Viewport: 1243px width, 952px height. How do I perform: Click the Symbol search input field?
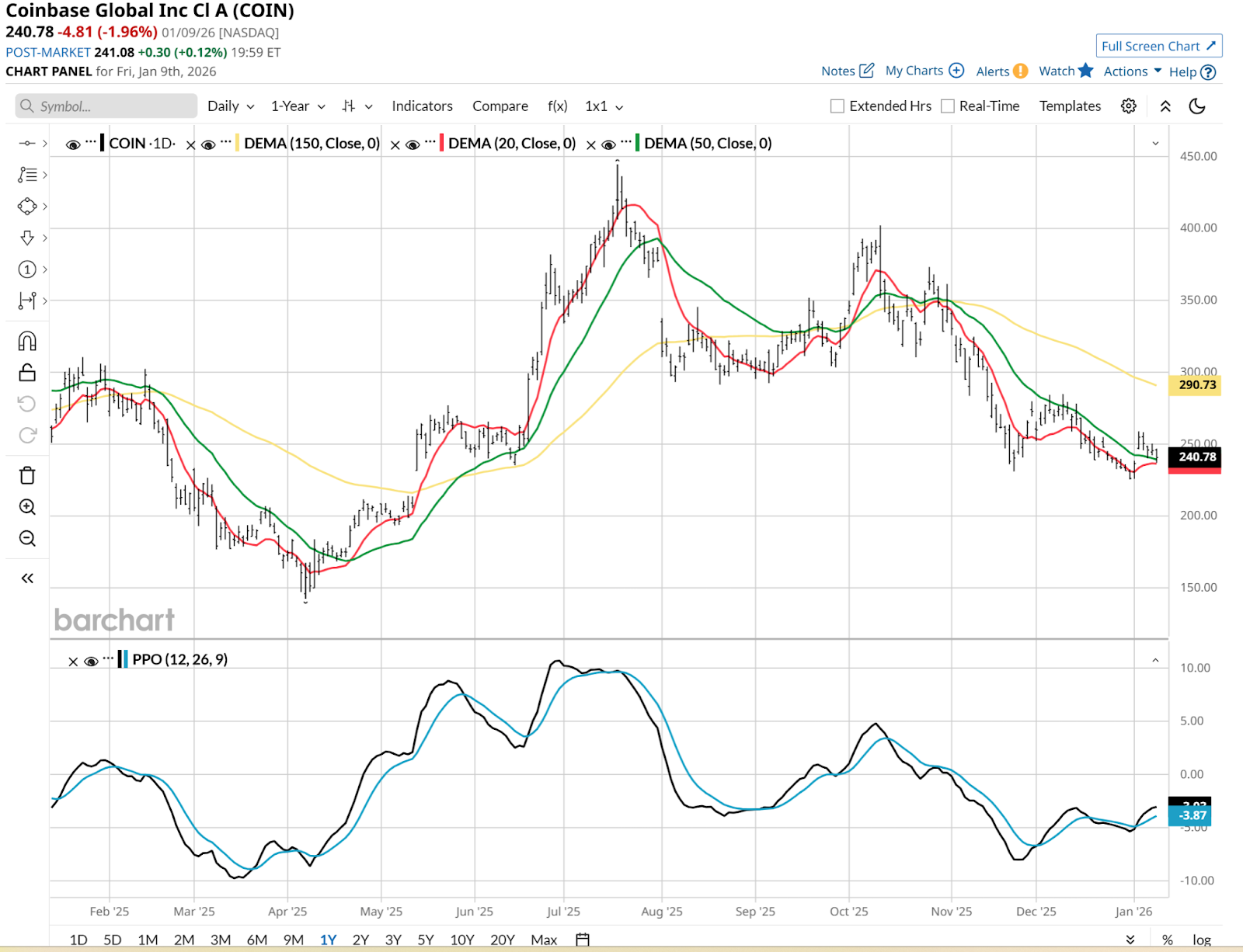click(106, 106)
